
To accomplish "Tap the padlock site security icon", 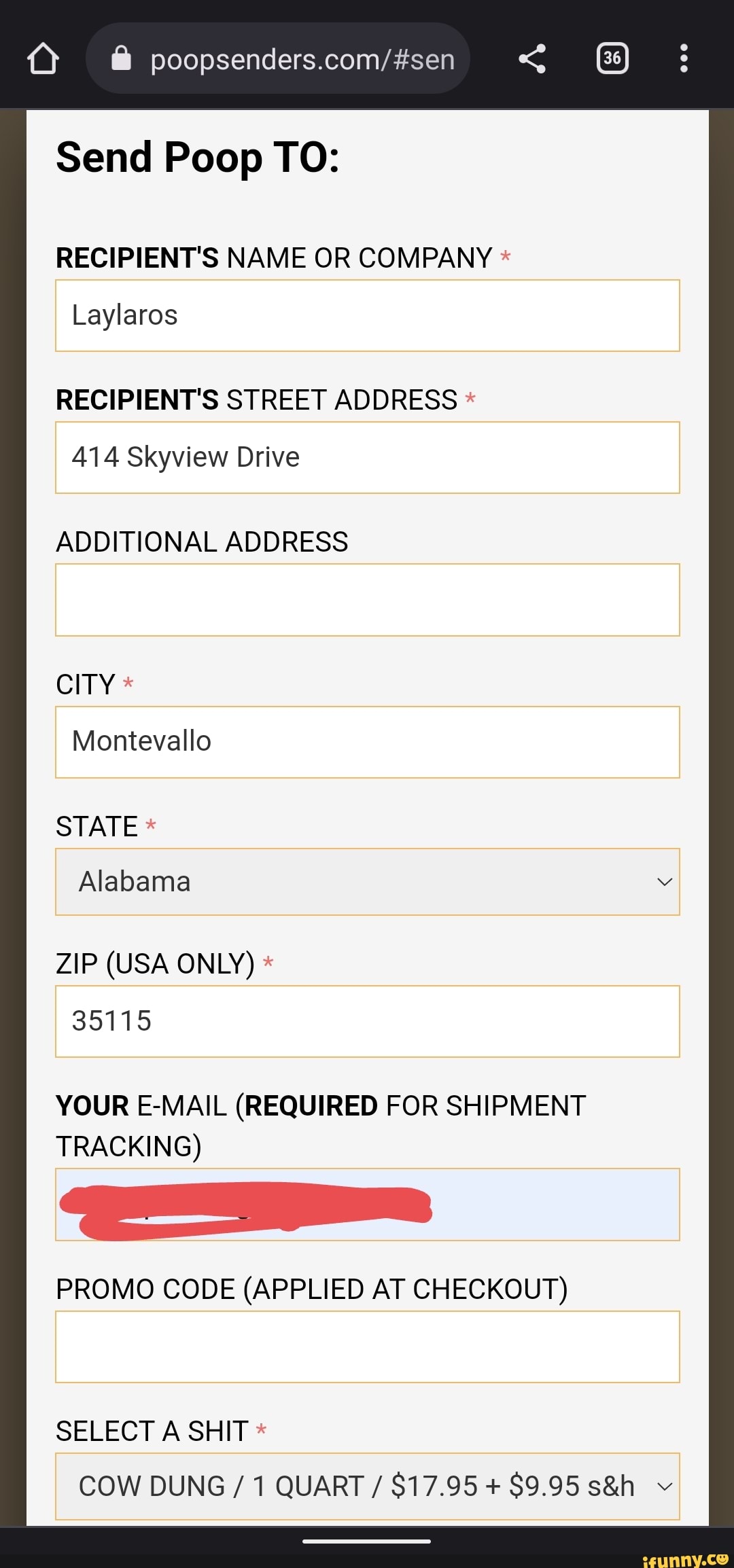I will point(121,58).
